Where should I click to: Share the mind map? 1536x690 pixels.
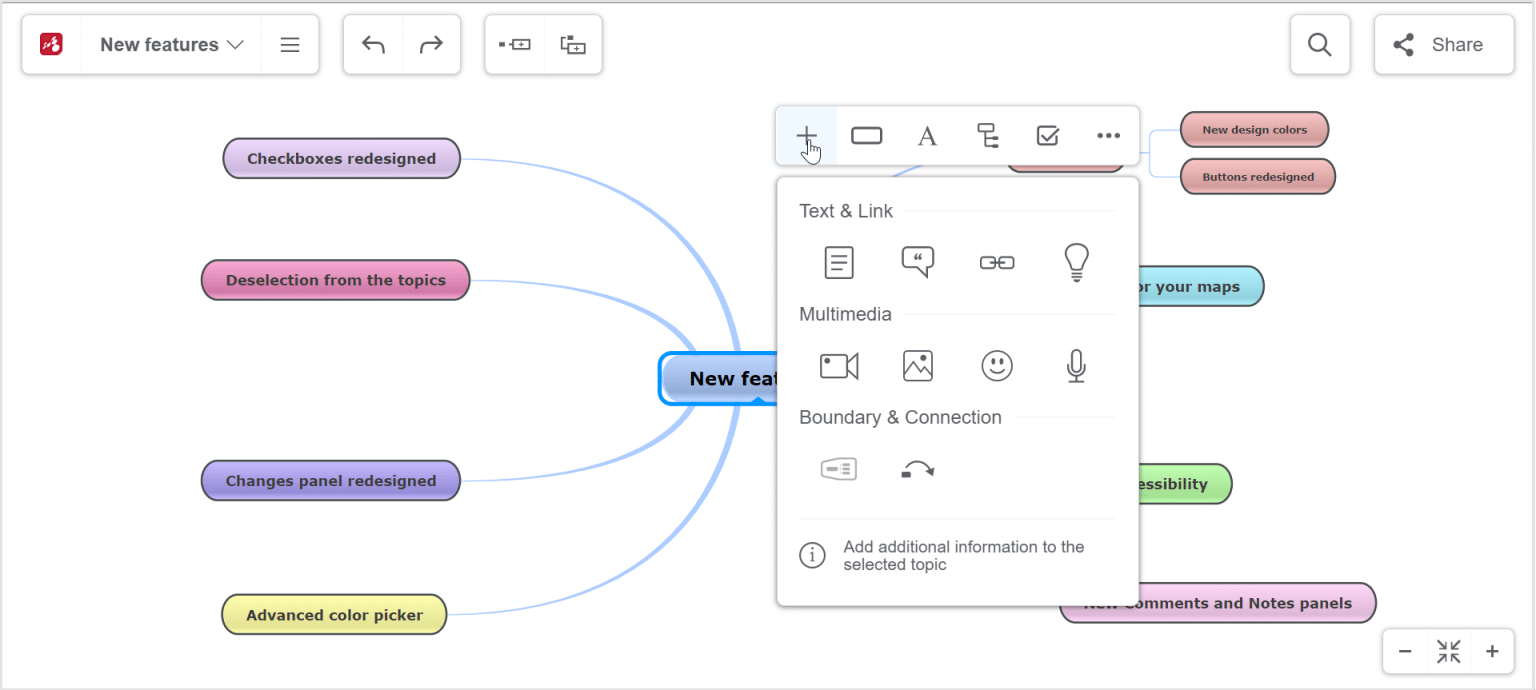pos(1443,44)
